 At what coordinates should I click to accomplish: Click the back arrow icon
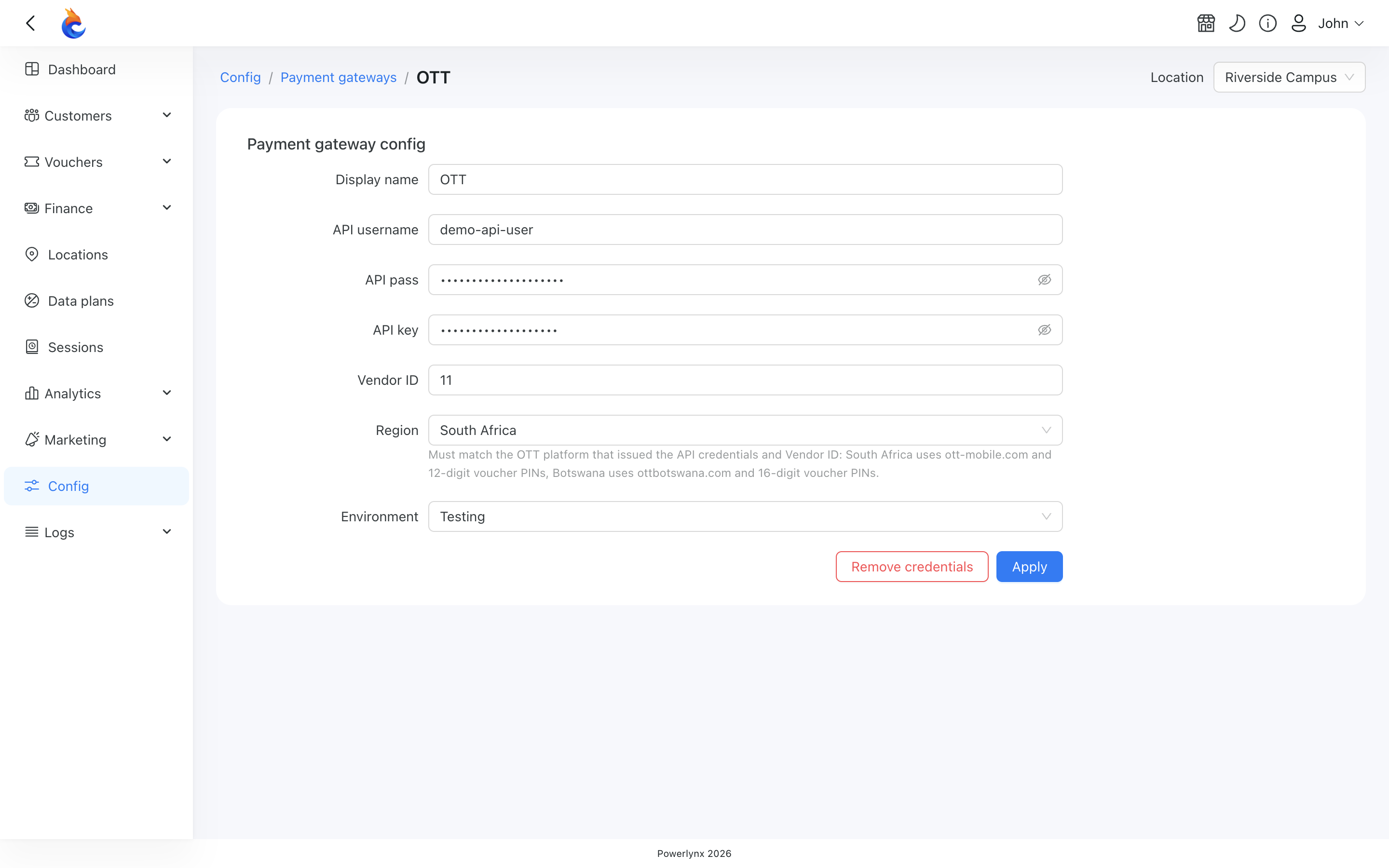coord(31,23)
